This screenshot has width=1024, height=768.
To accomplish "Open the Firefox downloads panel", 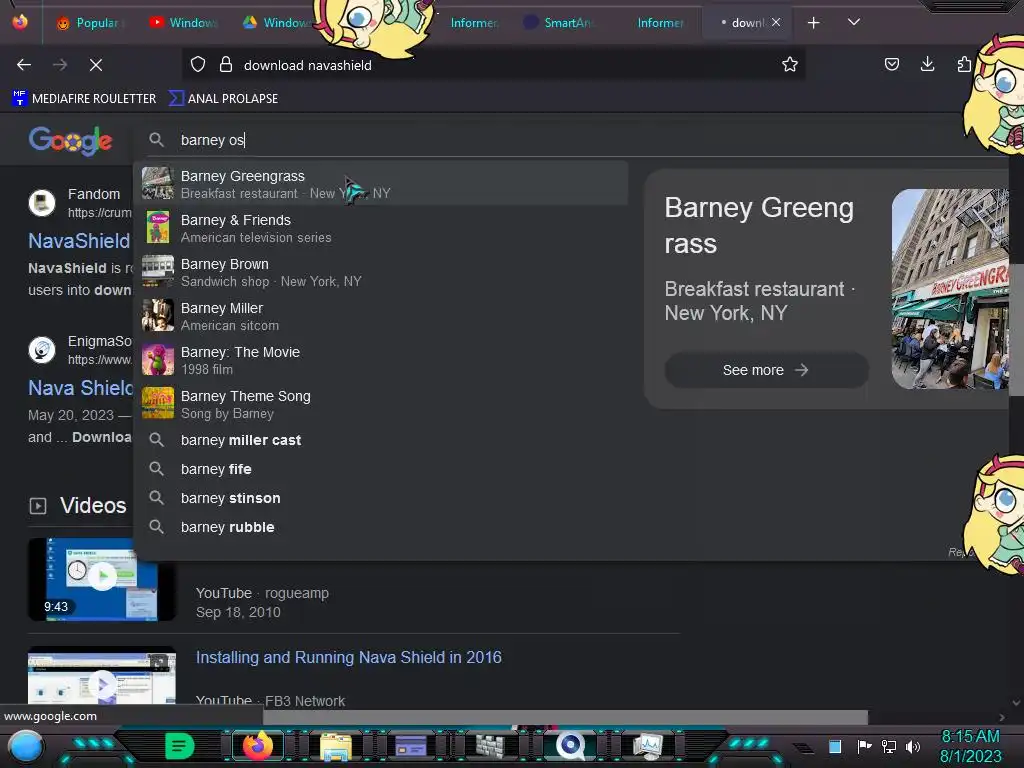I will tap(927, 64).
